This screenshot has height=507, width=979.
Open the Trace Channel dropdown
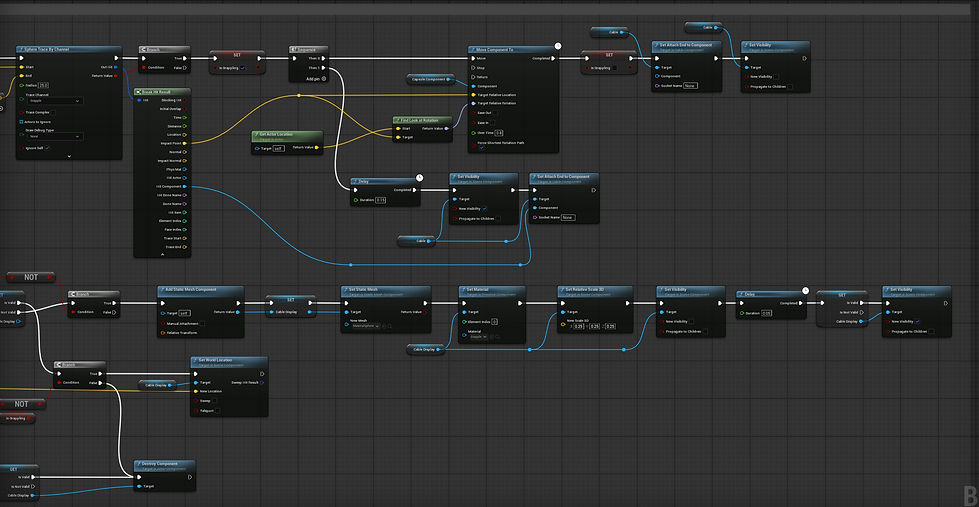pyautogui.click(x=54, y=101)
